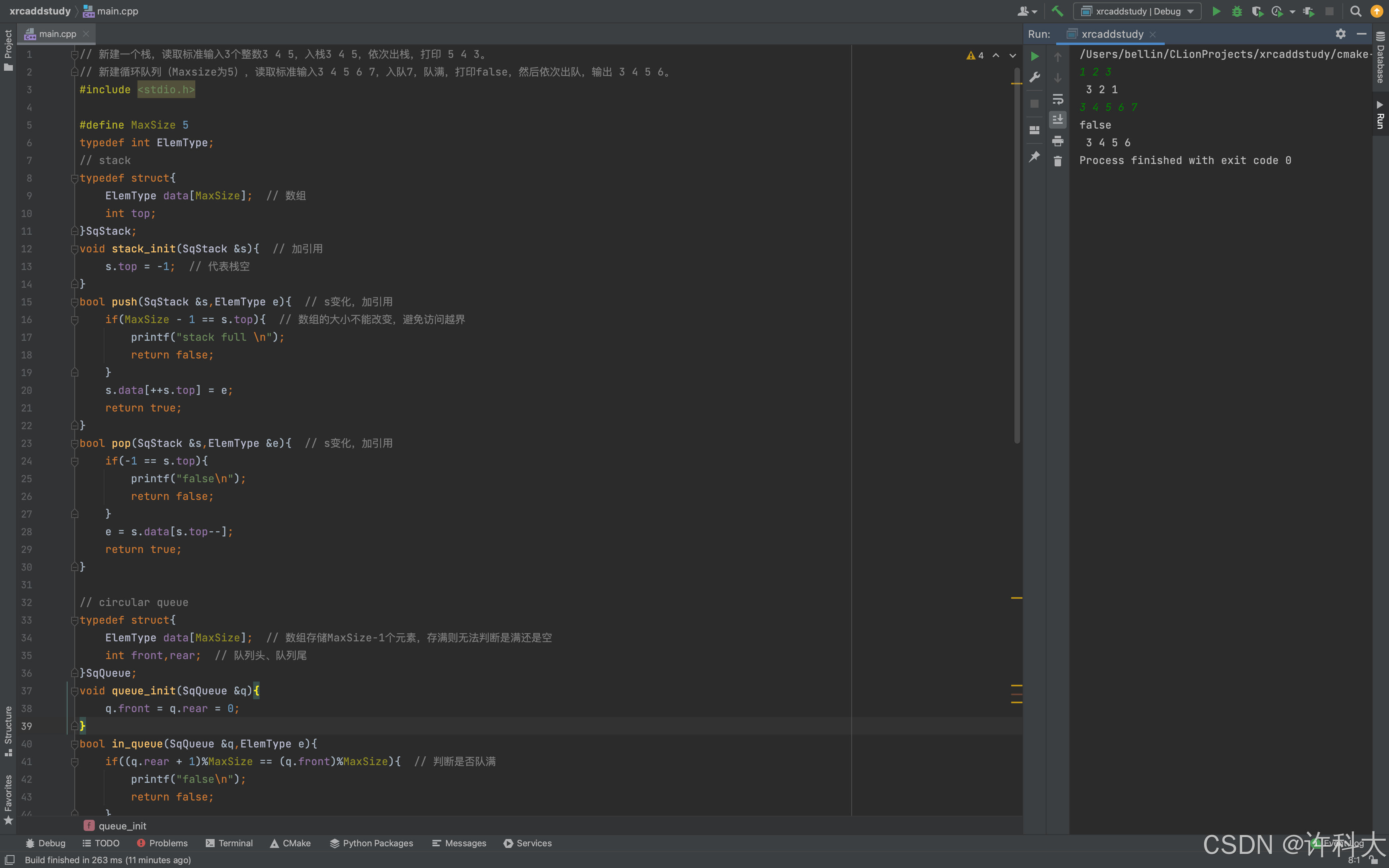Click the Build hammer icon

tap(1057, 11)
